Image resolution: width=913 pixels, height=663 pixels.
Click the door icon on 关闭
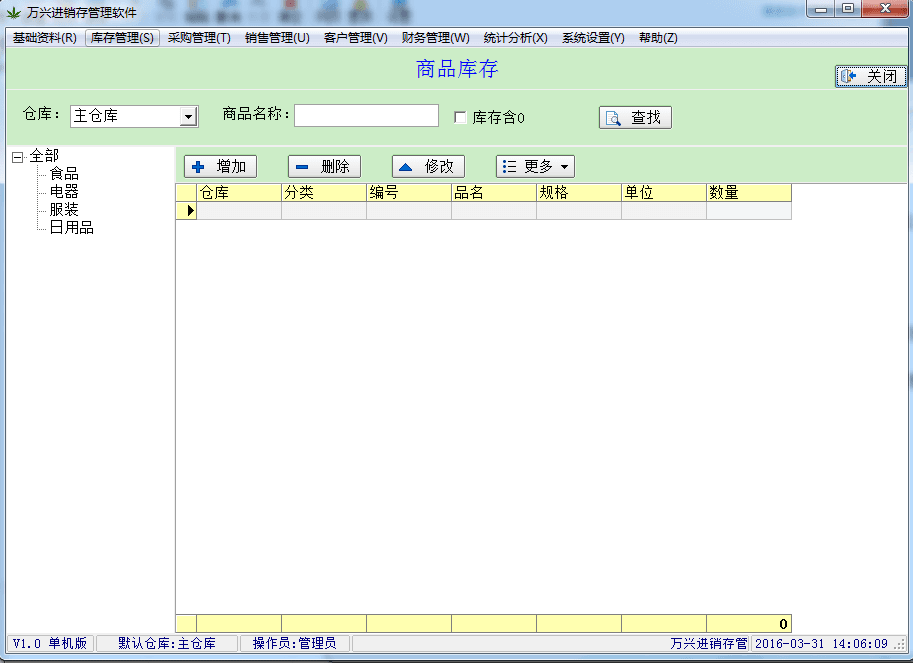[x=849, y=77]
